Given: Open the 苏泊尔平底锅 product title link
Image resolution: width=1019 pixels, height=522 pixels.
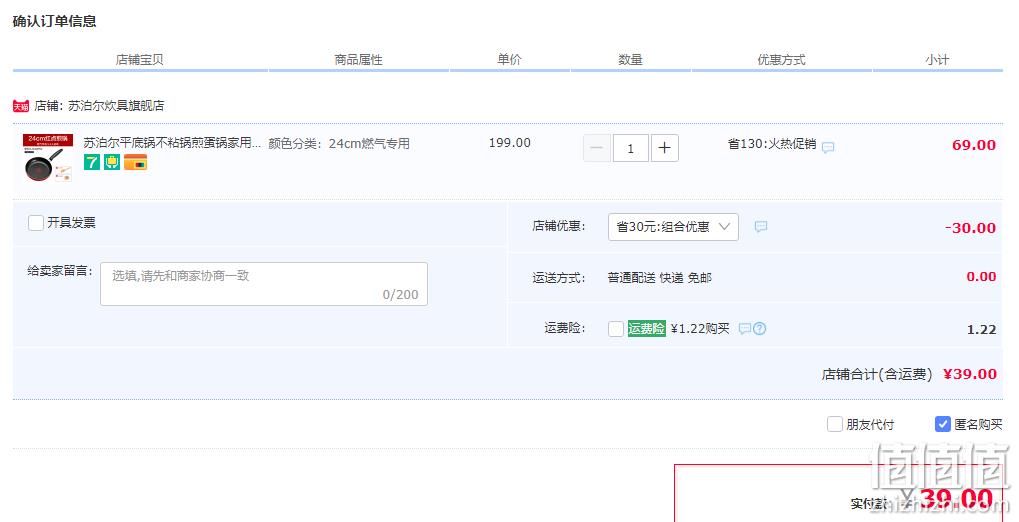Looking at the screenshot, I should point(172,143).
